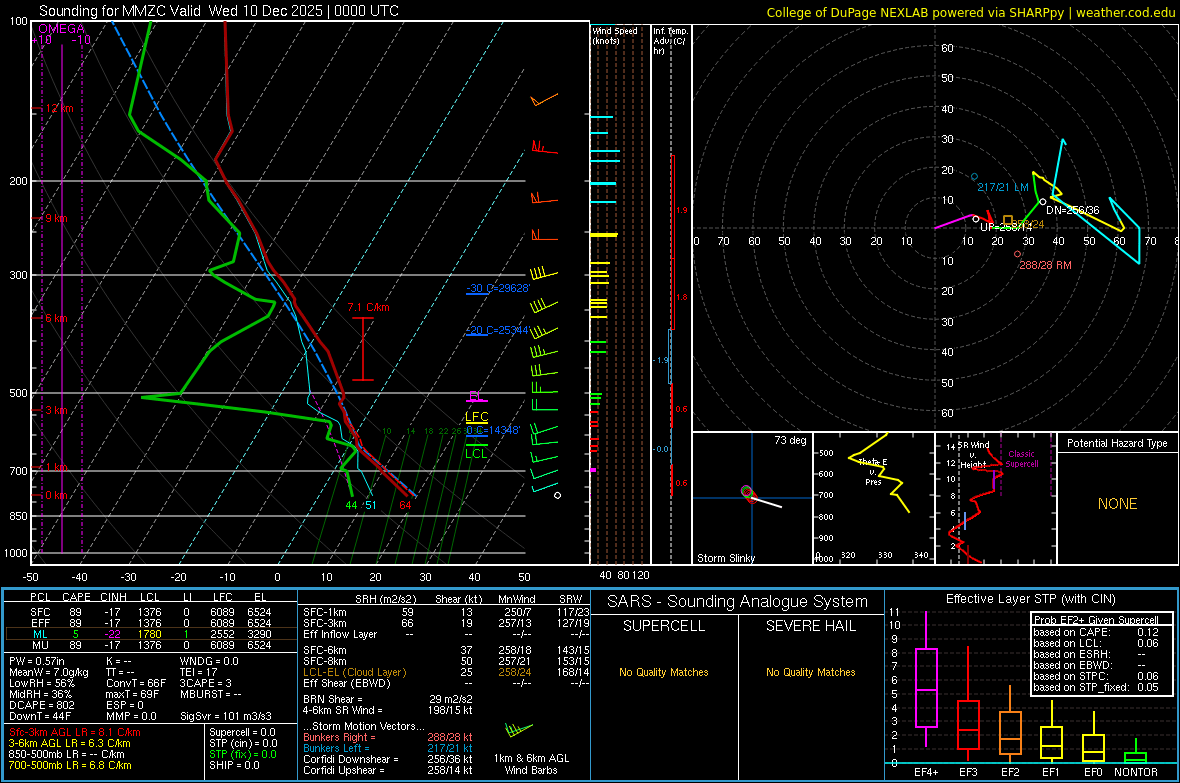
Task: Click the Bunkers Left storm motion entry
Action: pyautogui.click(x=388, y=748)
